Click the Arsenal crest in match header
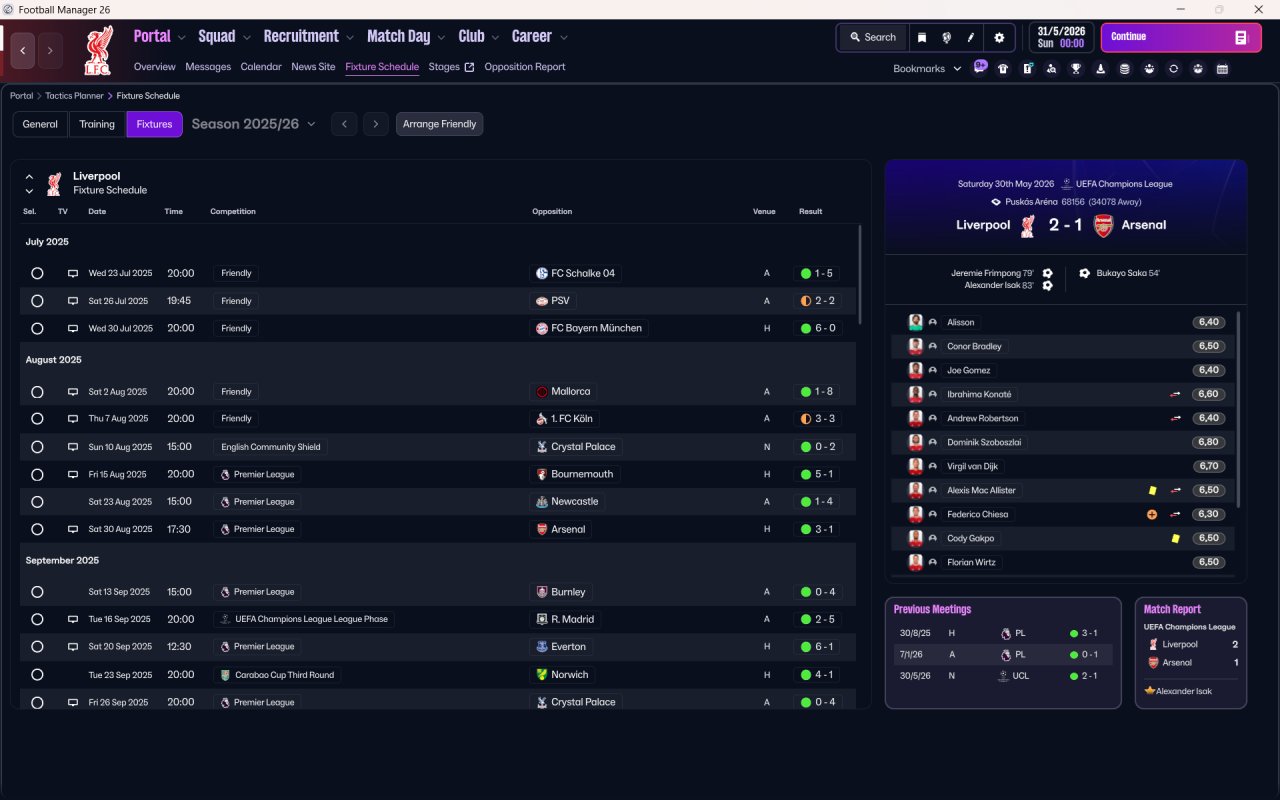 point(1103,225)
